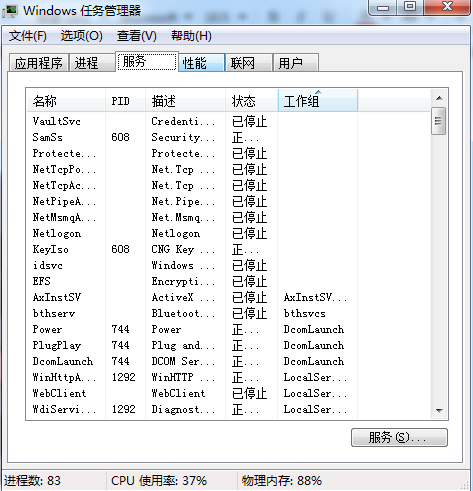Open the 帮助(H) menu
The width and height of the screenshot is (473, 491).
[191, 36]
